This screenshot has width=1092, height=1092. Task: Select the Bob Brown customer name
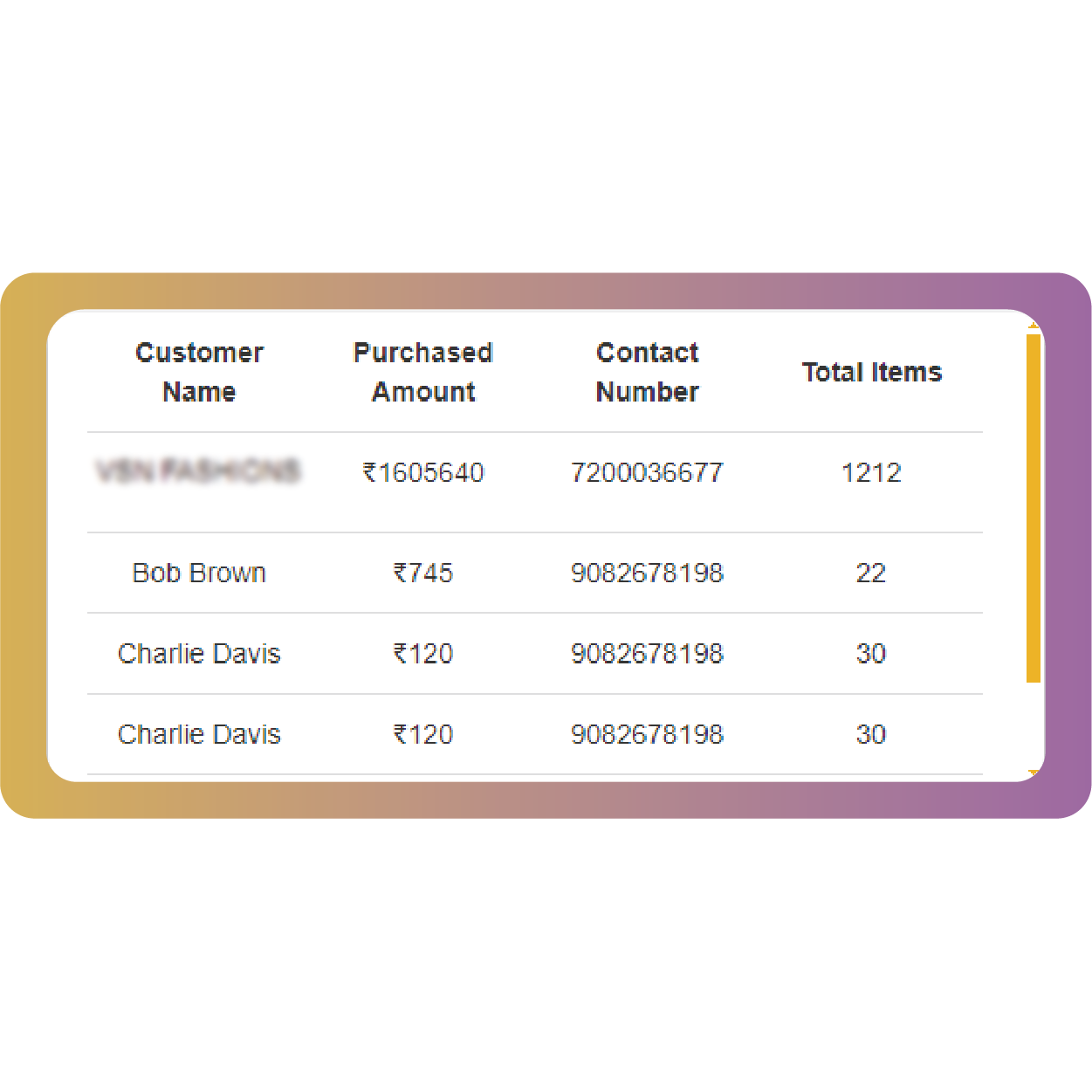199,573
